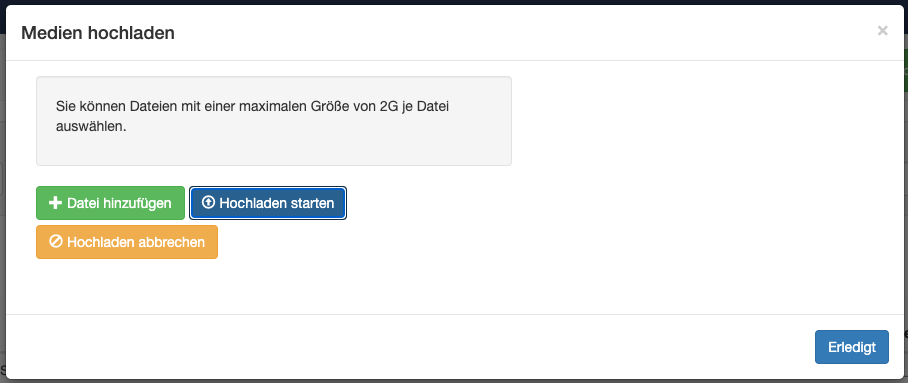Select the word 'auswählen.' in the notice
This screenshot has height=383, width=908.
(91, 126)
